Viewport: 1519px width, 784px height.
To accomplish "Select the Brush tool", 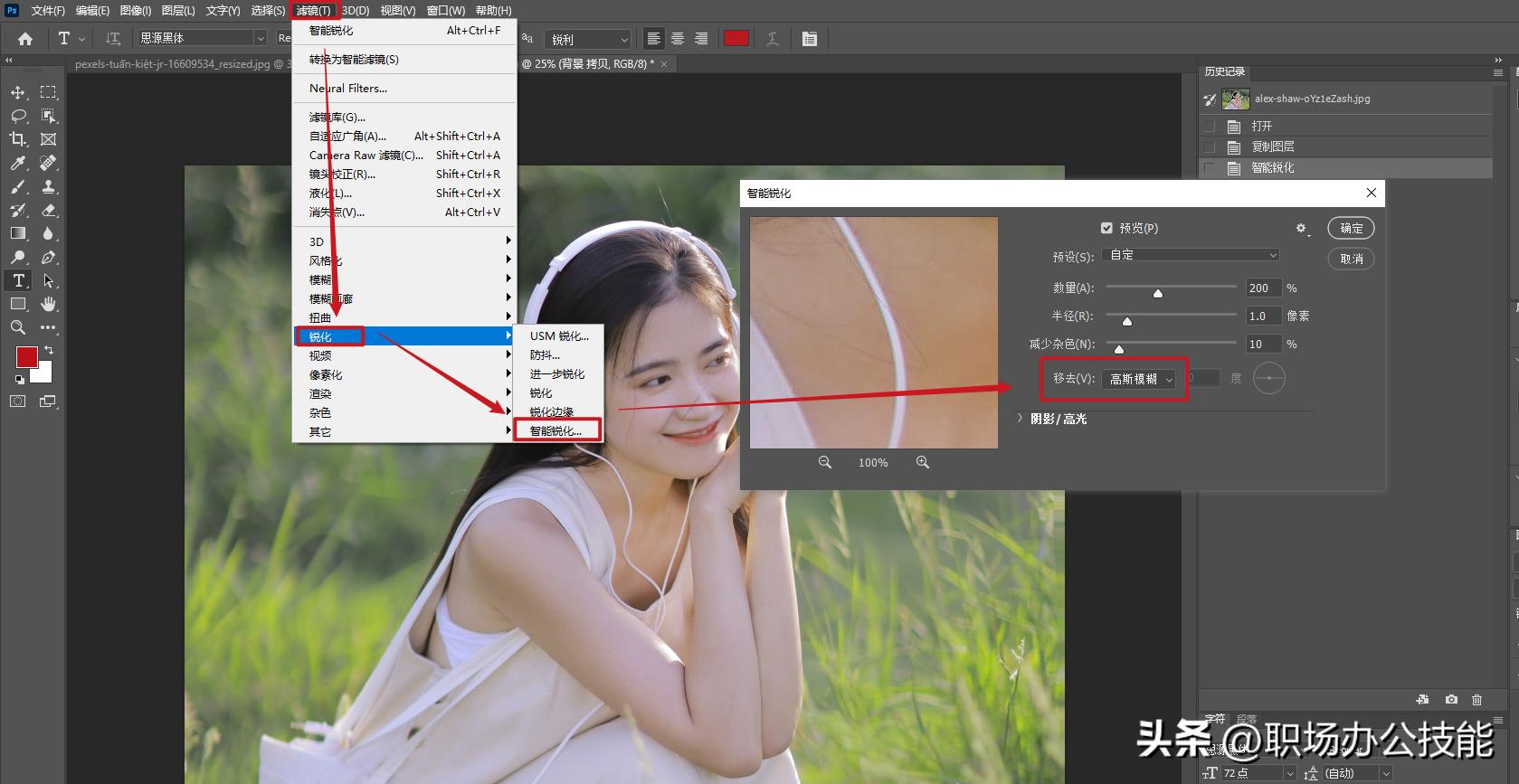I will coord(18,186).
